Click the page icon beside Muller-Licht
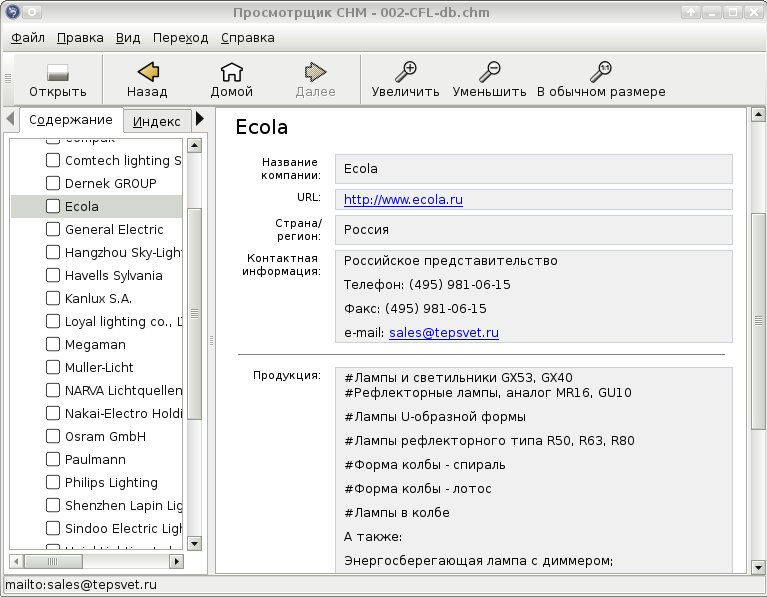This screenshot has height=597, width=767. pyautogui.click(x=53, y=367)
